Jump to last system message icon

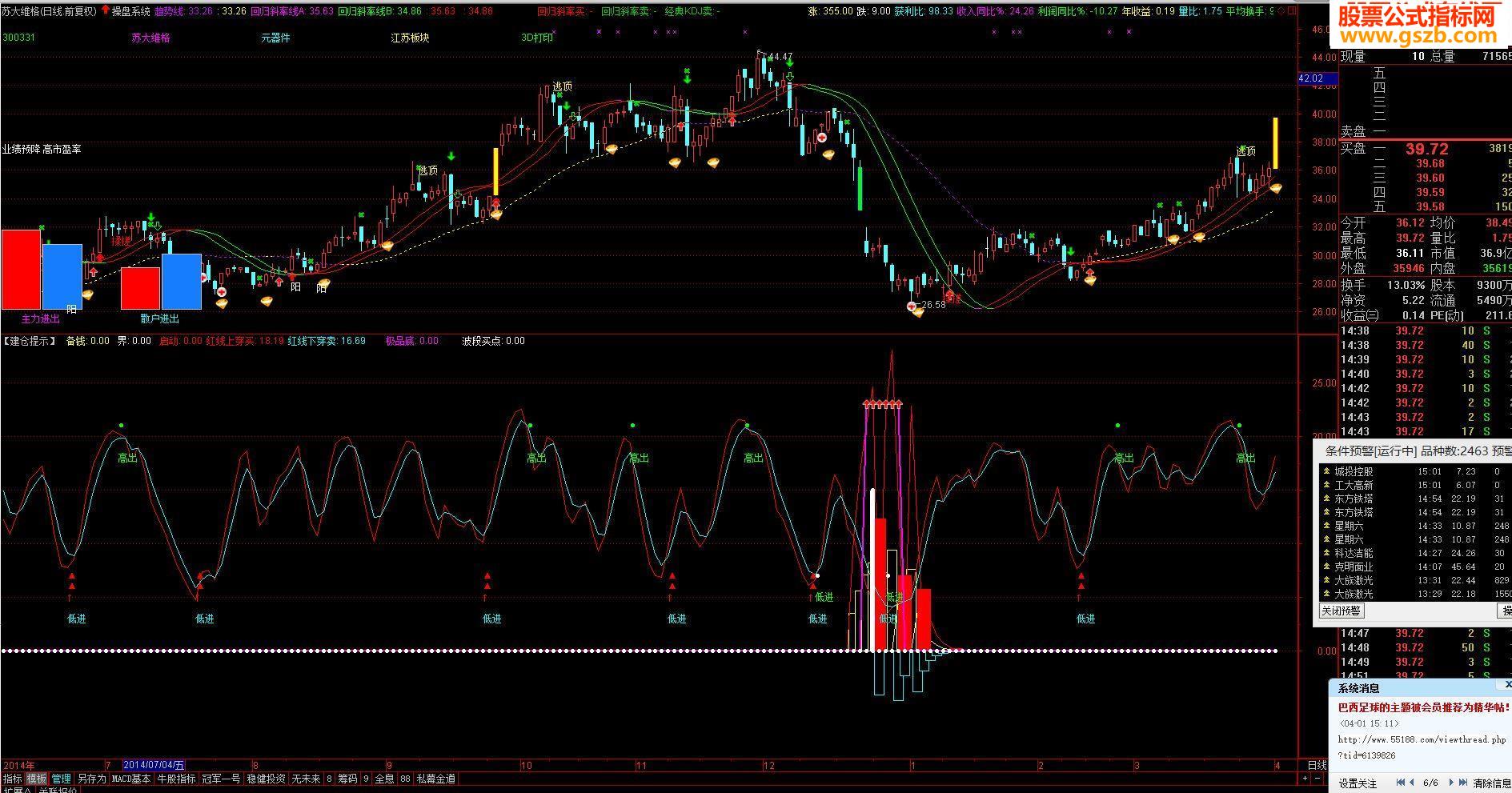tap(1463, 783)
